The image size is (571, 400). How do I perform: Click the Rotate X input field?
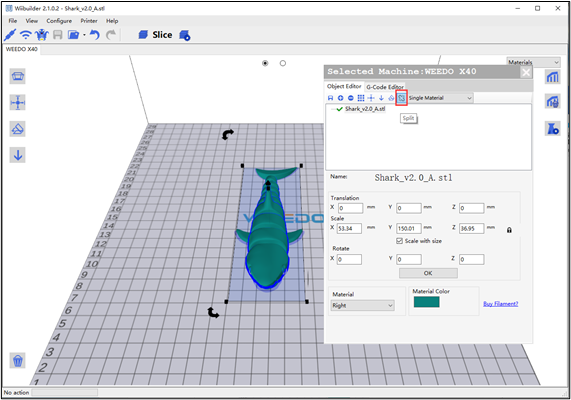tap(349, 259)
